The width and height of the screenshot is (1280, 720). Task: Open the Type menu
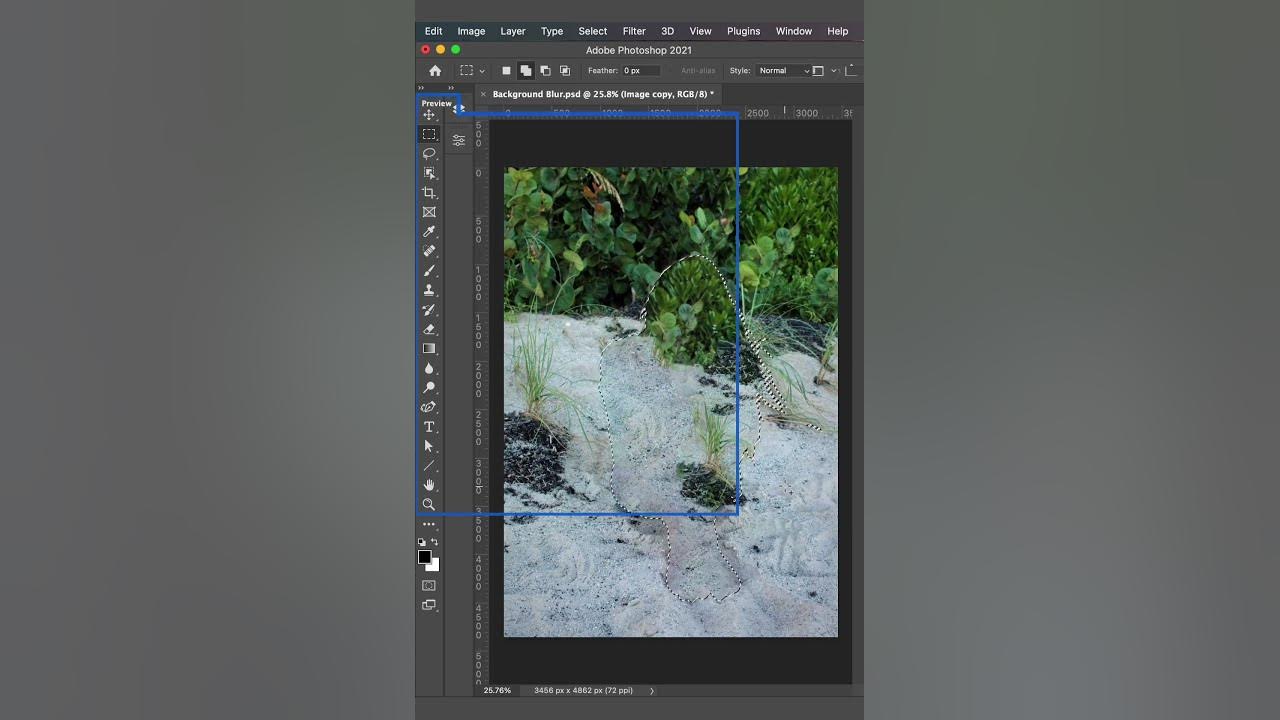click(552, 31)
